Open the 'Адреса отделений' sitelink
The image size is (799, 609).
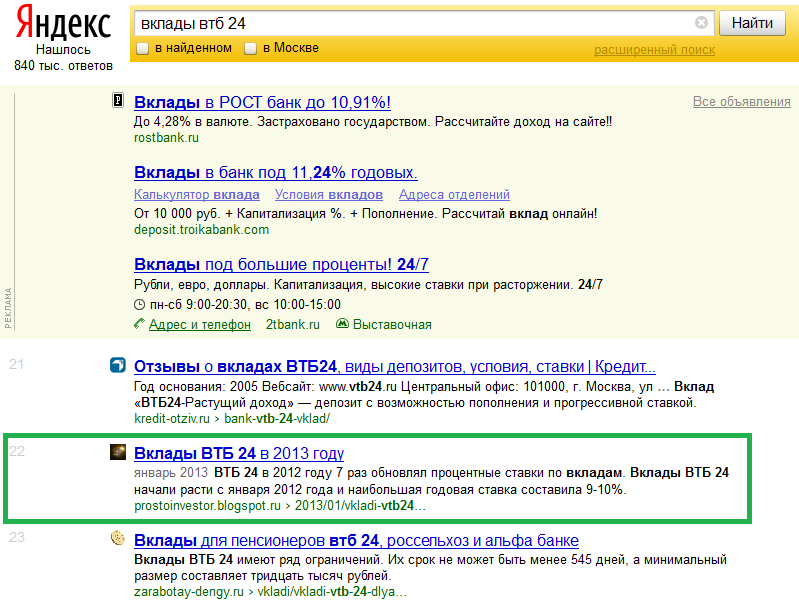454,195
